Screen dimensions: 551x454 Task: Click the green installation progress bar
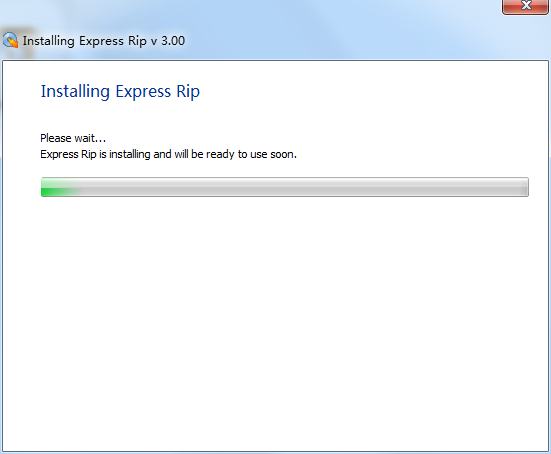(x=285, y=187)
